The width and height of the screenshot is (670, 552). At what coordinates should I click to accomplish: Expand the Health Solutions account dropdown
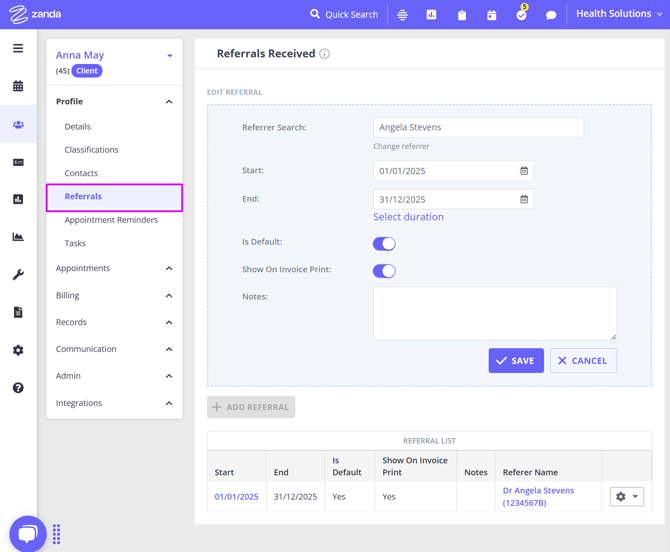(x=619, y=14)
